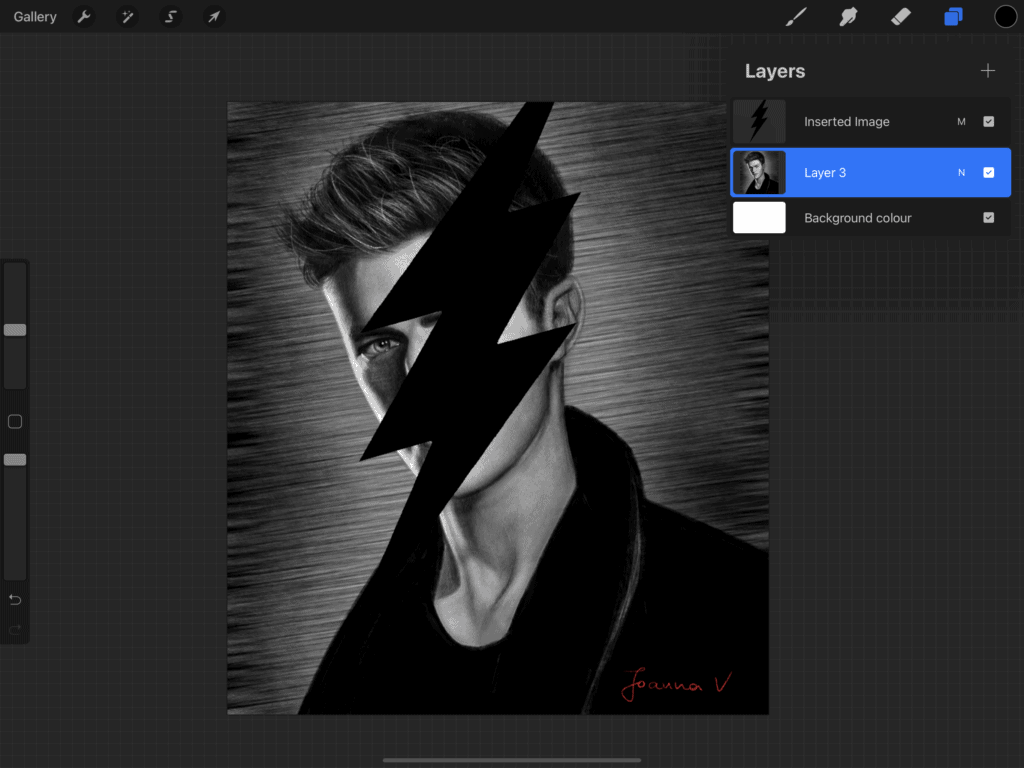The height and width of the screenshot is (768, 1024).
Task: Click the brush size slider handle
Action: tap(15, 329)
